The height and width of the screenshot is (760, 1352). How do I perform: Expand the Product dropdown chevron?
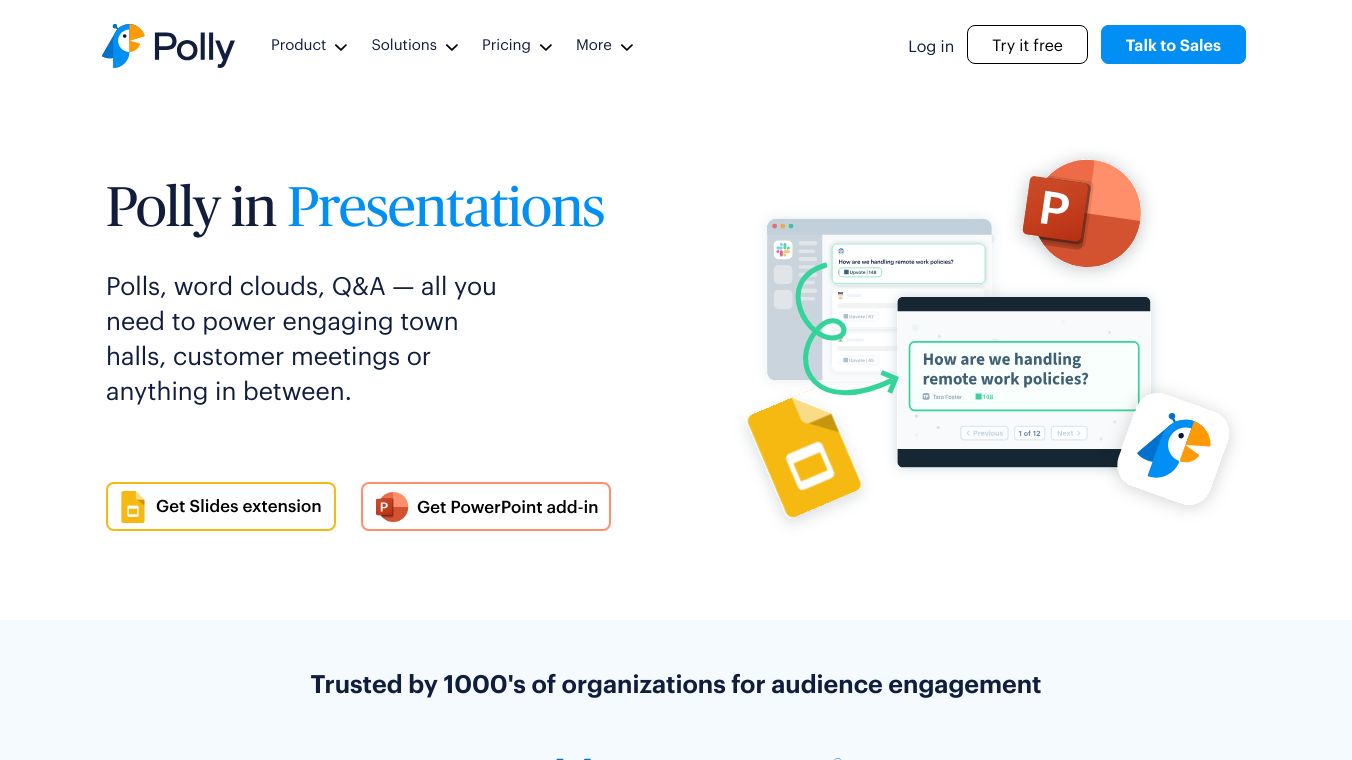tap(341, 47)
